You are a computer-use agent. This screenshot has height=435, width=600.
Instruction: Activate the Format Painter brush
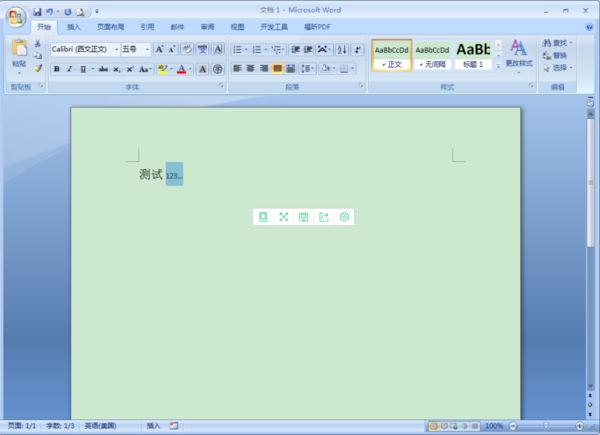pyautogui.click(x=38, y=68)
